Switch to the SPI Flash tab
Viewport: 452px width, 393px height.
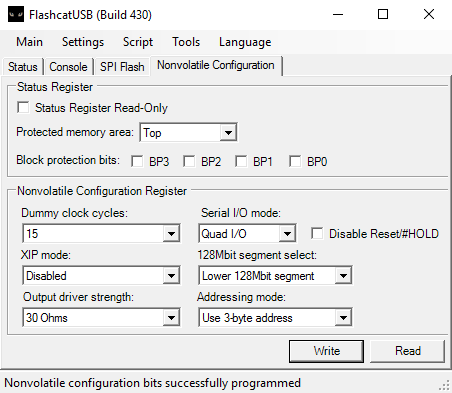click(122, 67)
